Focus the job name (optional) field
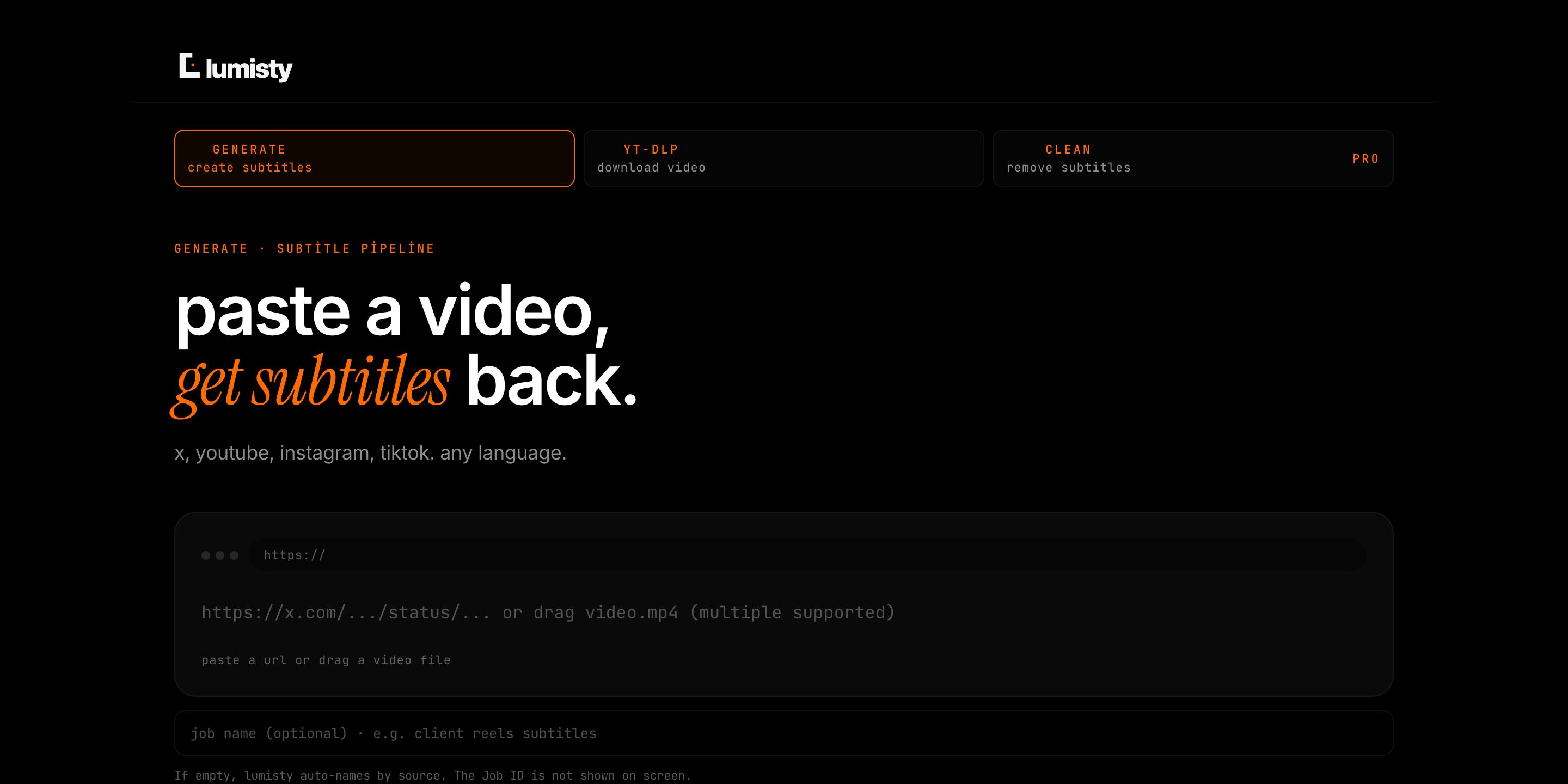Image resolution: width=1568 pixels, height=784 pixels. tap(783, 733)
